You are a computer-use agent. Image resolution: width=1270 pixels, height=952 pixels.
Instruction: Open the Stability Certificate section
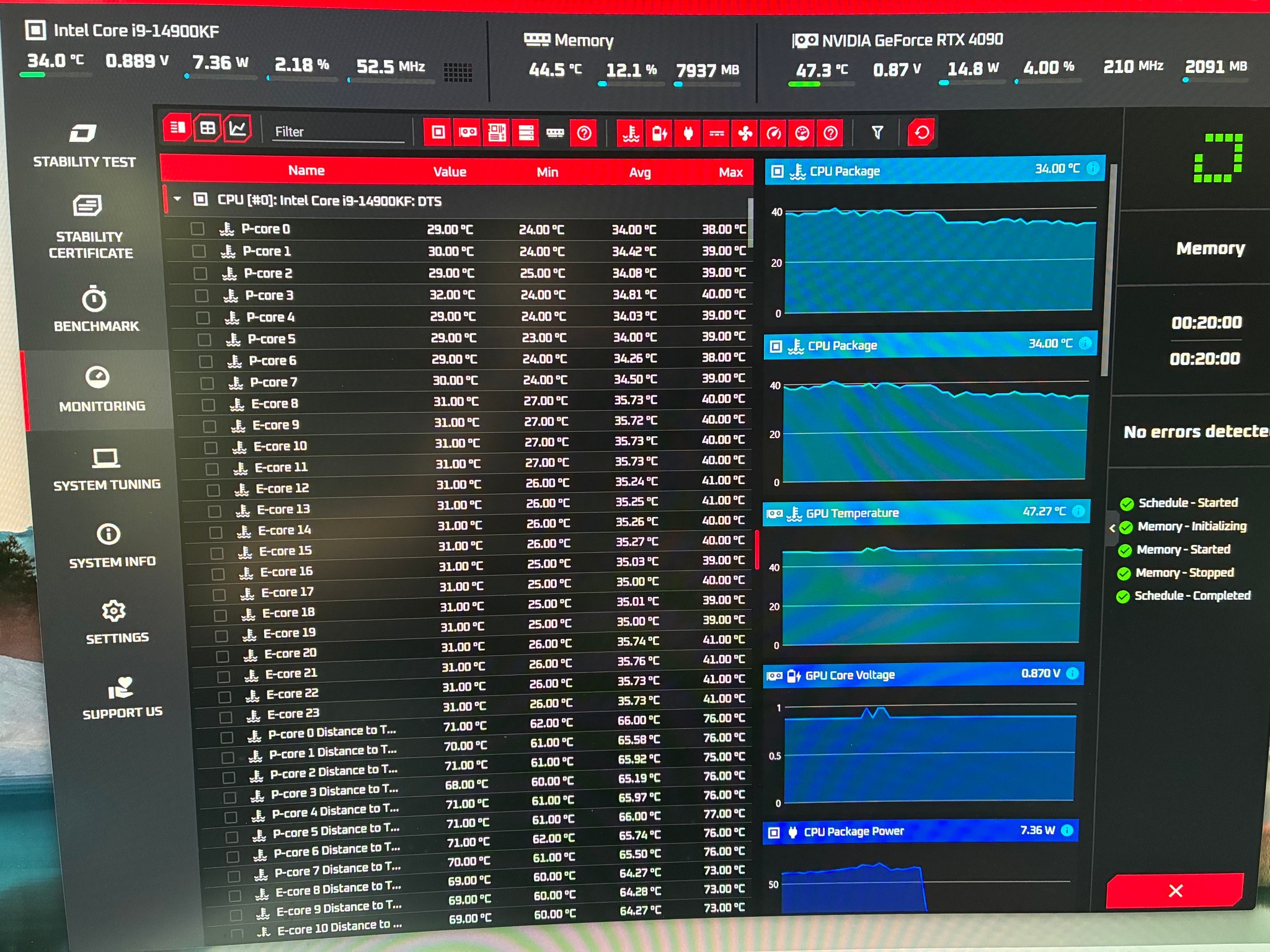click(x=90, y=227)
